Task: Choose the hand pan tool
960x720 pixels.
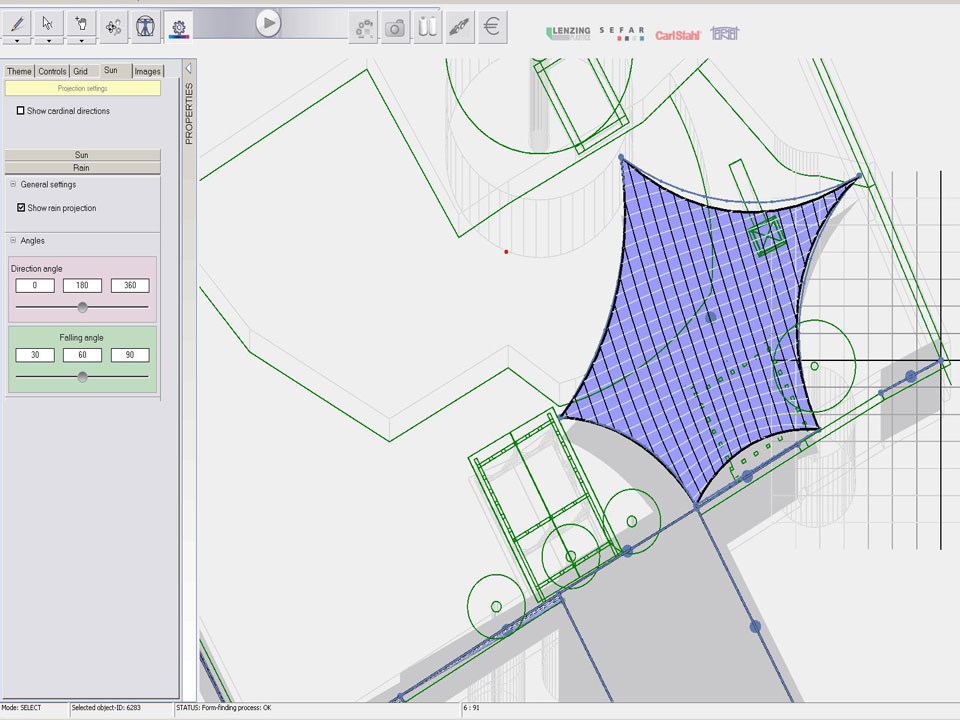Action: (81, 23)
